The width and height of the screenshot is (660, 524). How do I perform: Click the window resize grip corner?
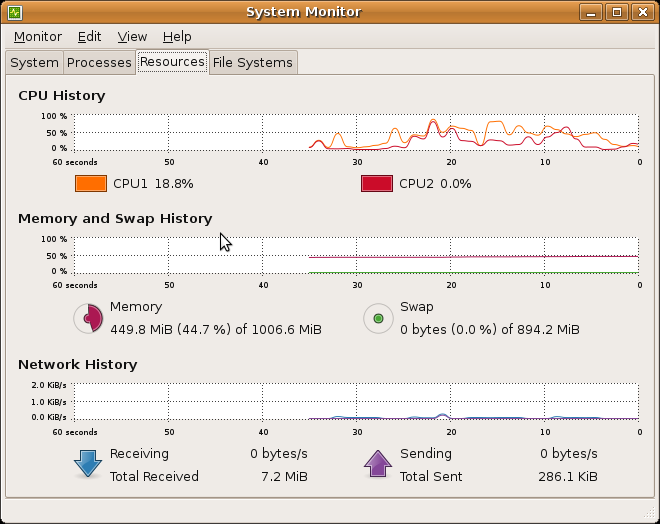click(x=650, y=513)
